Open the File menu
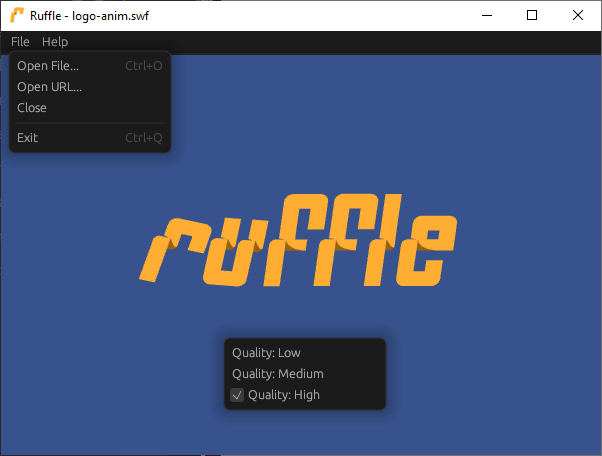602x456 pixels. click(x=20, y=42)
